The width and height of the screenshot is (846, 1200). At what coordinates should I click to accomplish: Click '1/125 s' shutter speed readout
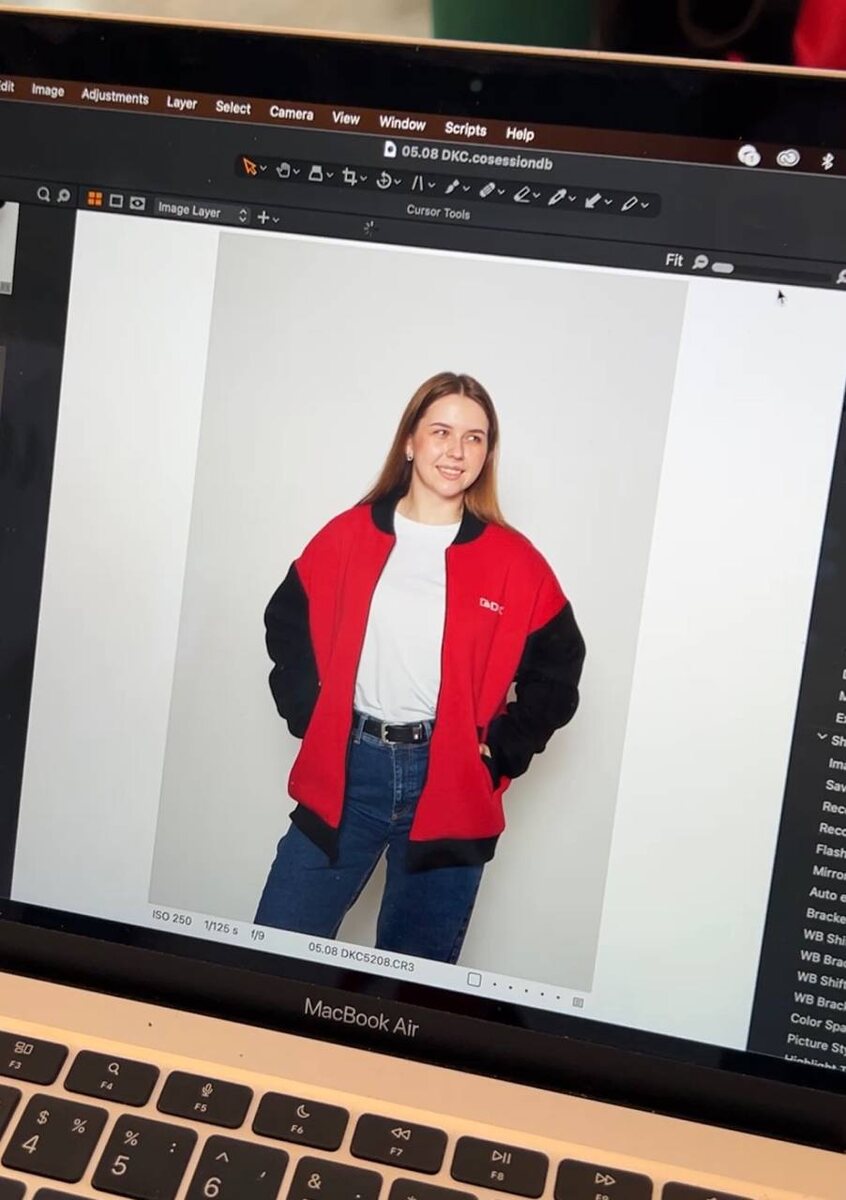[221, 926]
